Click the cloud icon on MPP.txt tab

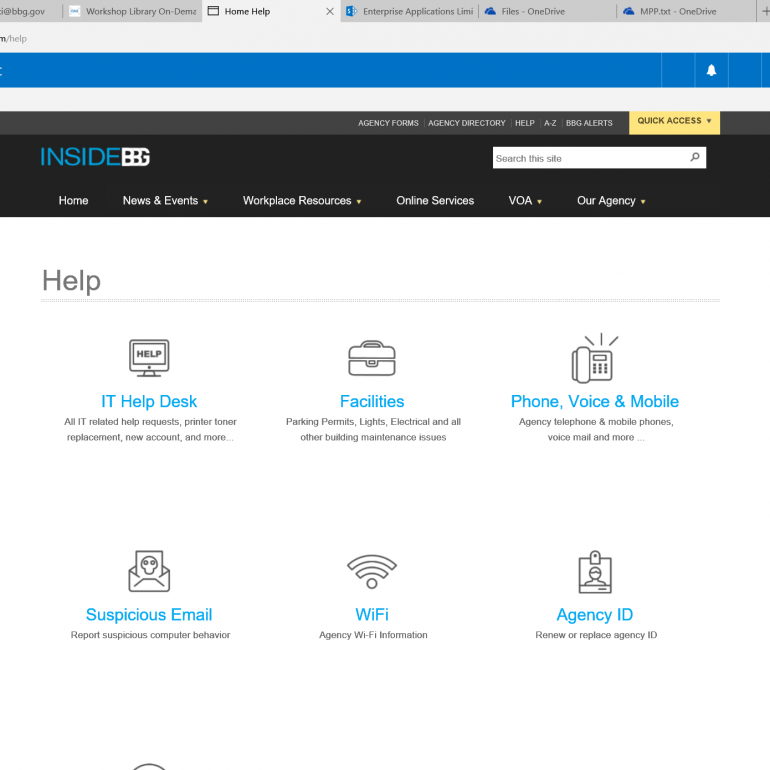coord(629,11)
